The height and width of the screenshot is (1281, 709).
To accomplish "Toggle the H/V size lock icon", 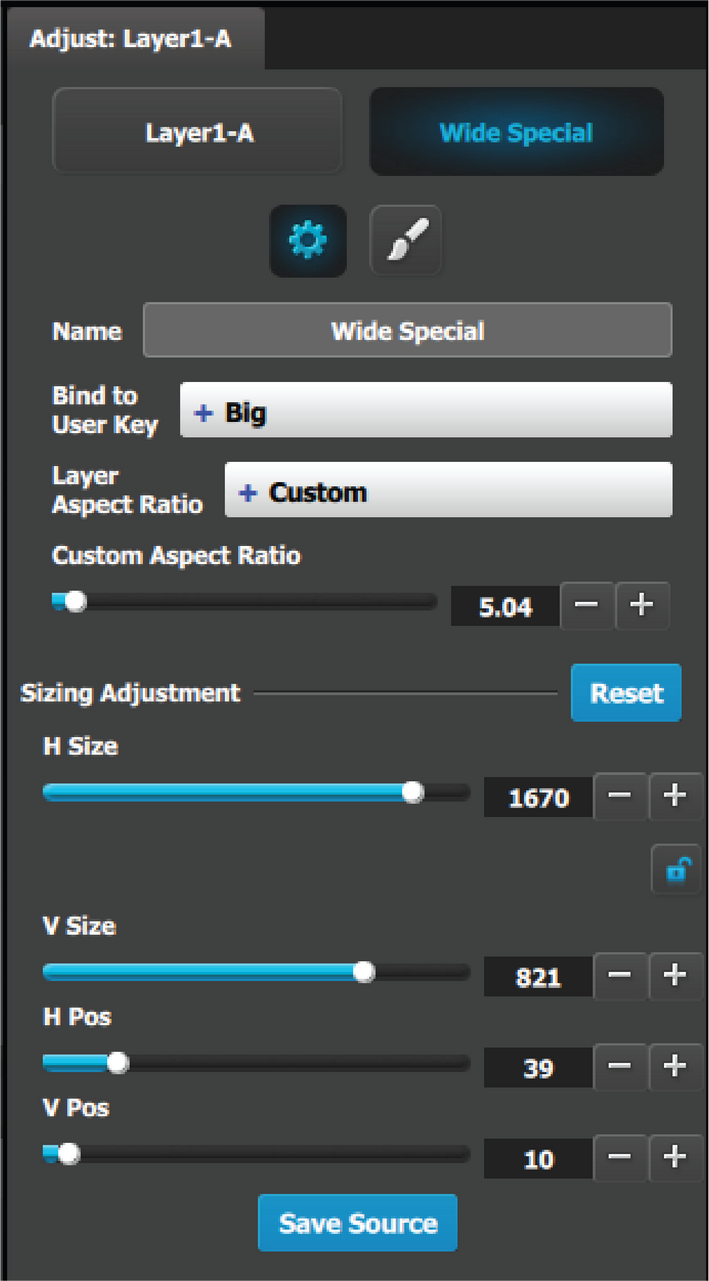I will [677, 870].
